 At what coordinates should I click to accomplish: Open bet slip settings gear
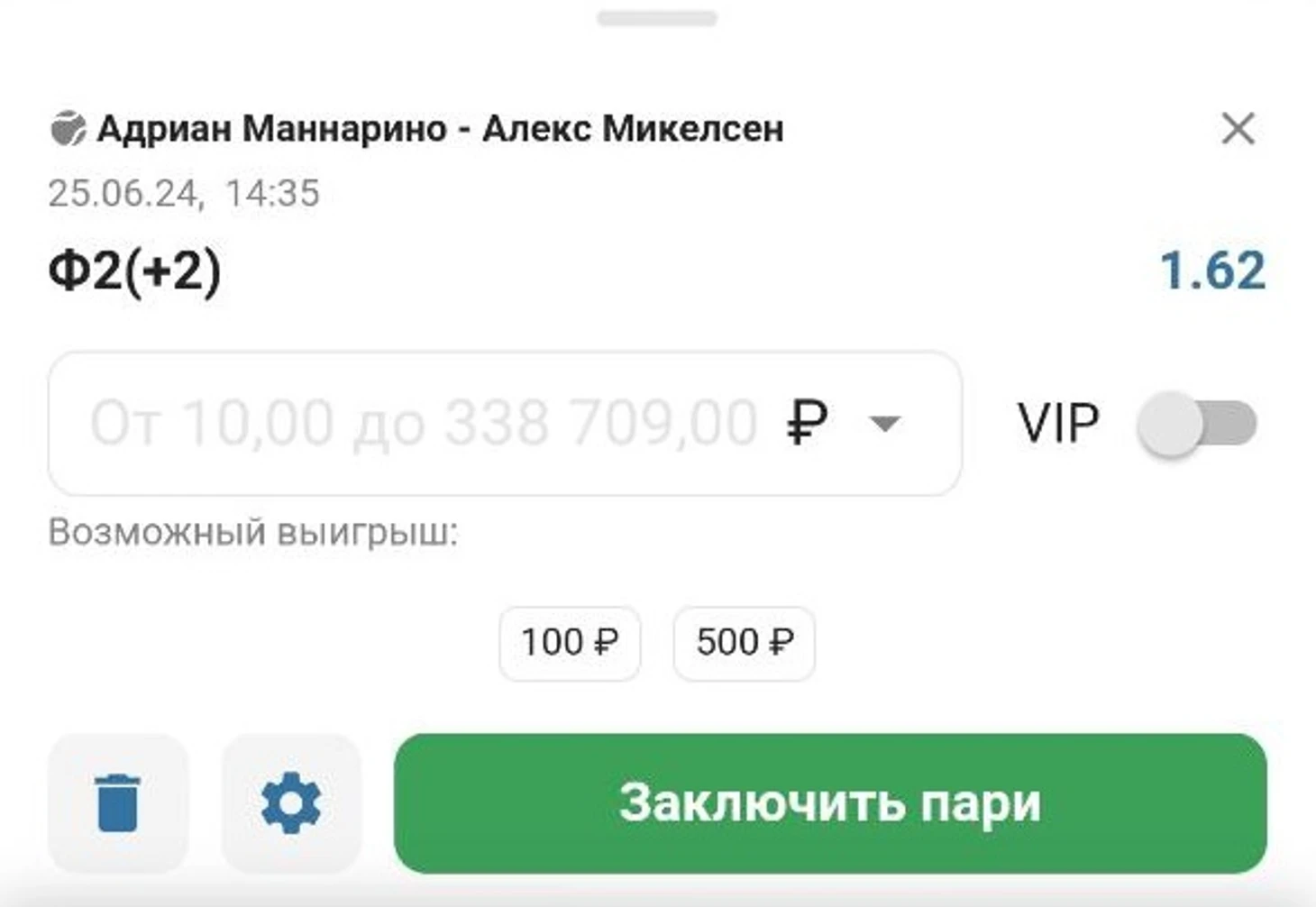pyautogui.click(x=291, y=802)
